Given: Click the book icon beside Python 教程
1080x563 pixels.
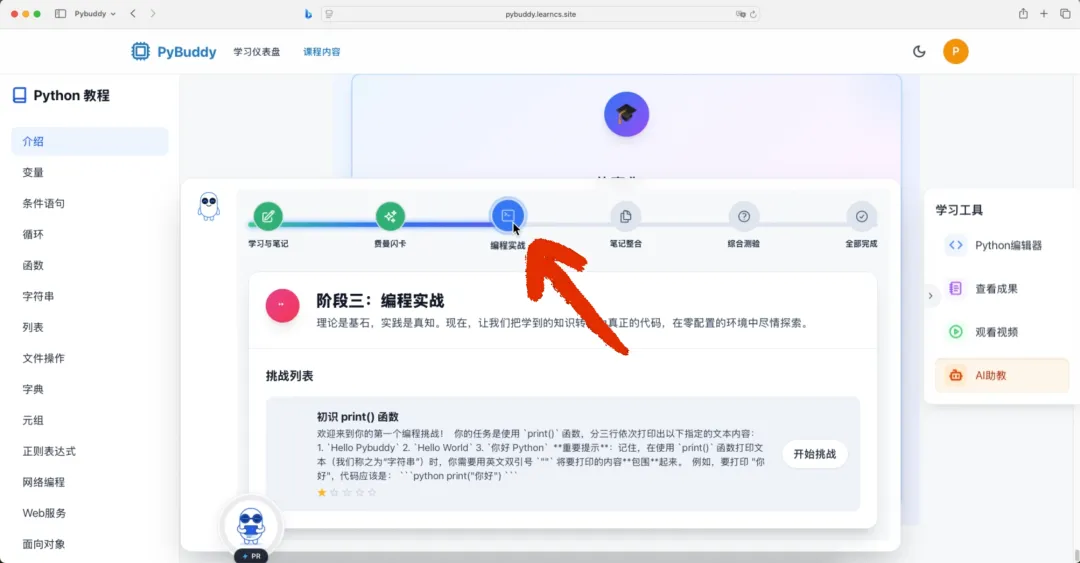Looking at the screenshot, I should 19,95.
